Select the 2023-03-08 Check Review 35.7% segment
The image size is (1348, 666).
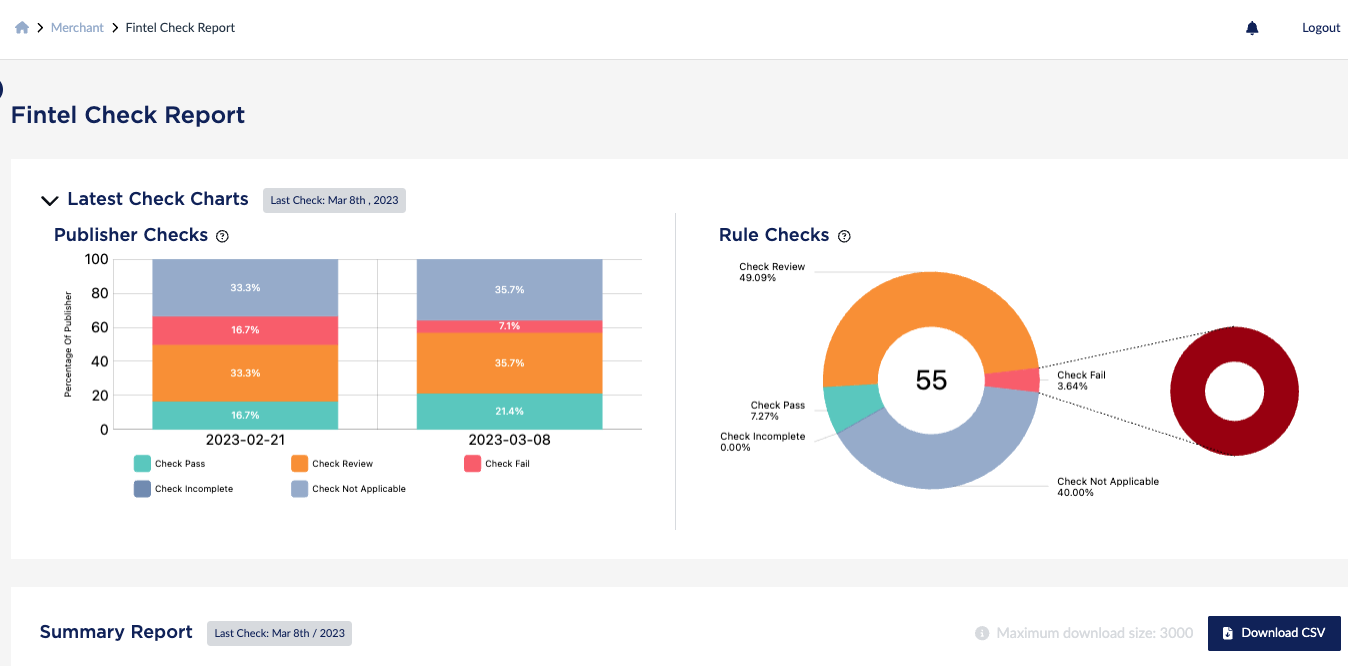tap(510, 363)
